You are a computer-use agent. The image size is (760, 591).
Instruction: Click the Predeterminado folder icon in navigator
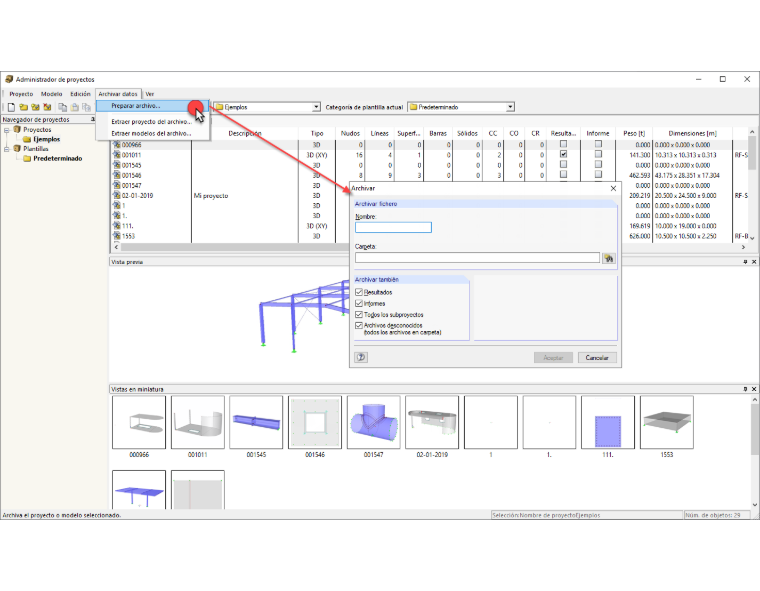coord(27,159)
